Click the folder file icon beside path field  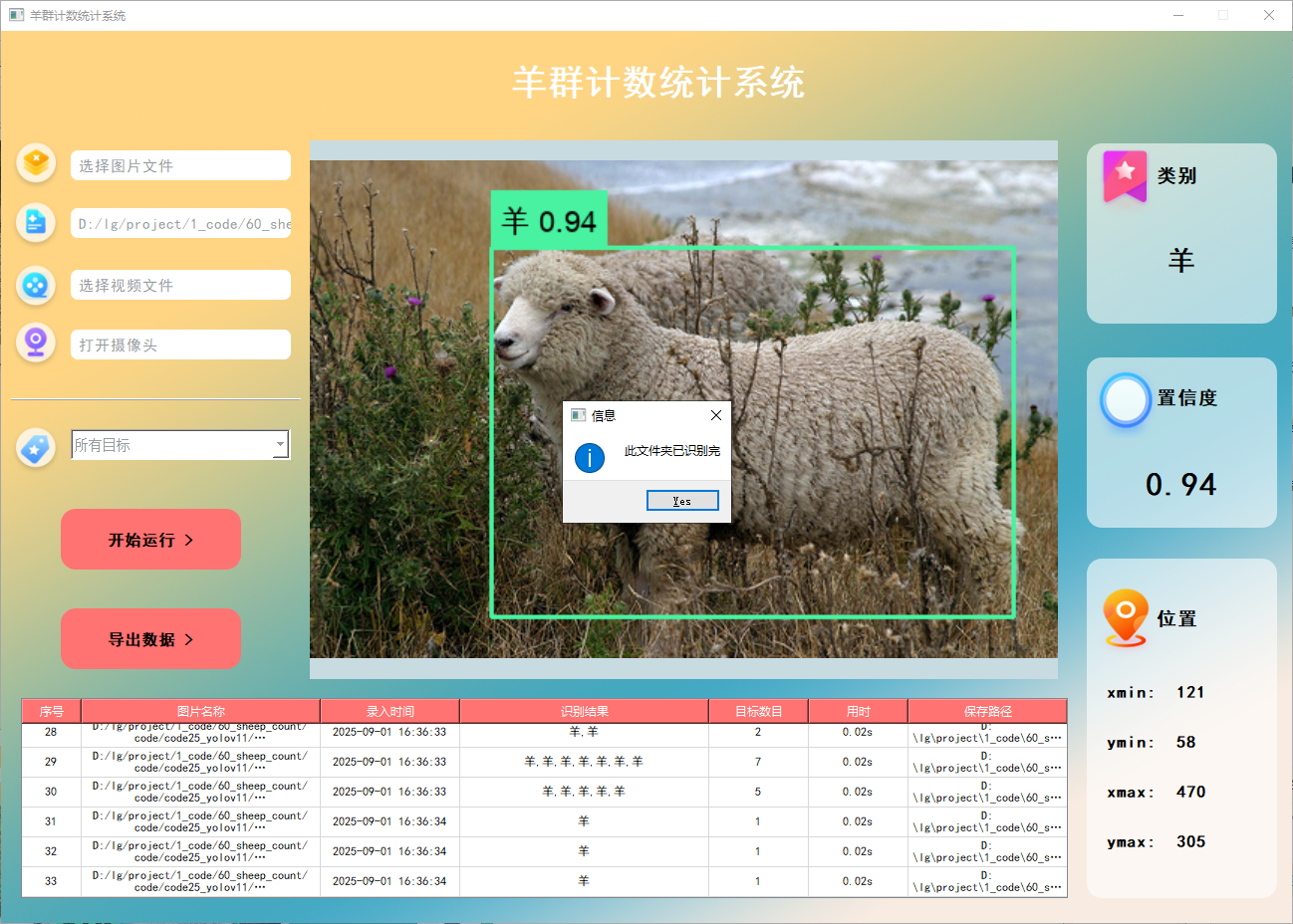pos(37,222)
